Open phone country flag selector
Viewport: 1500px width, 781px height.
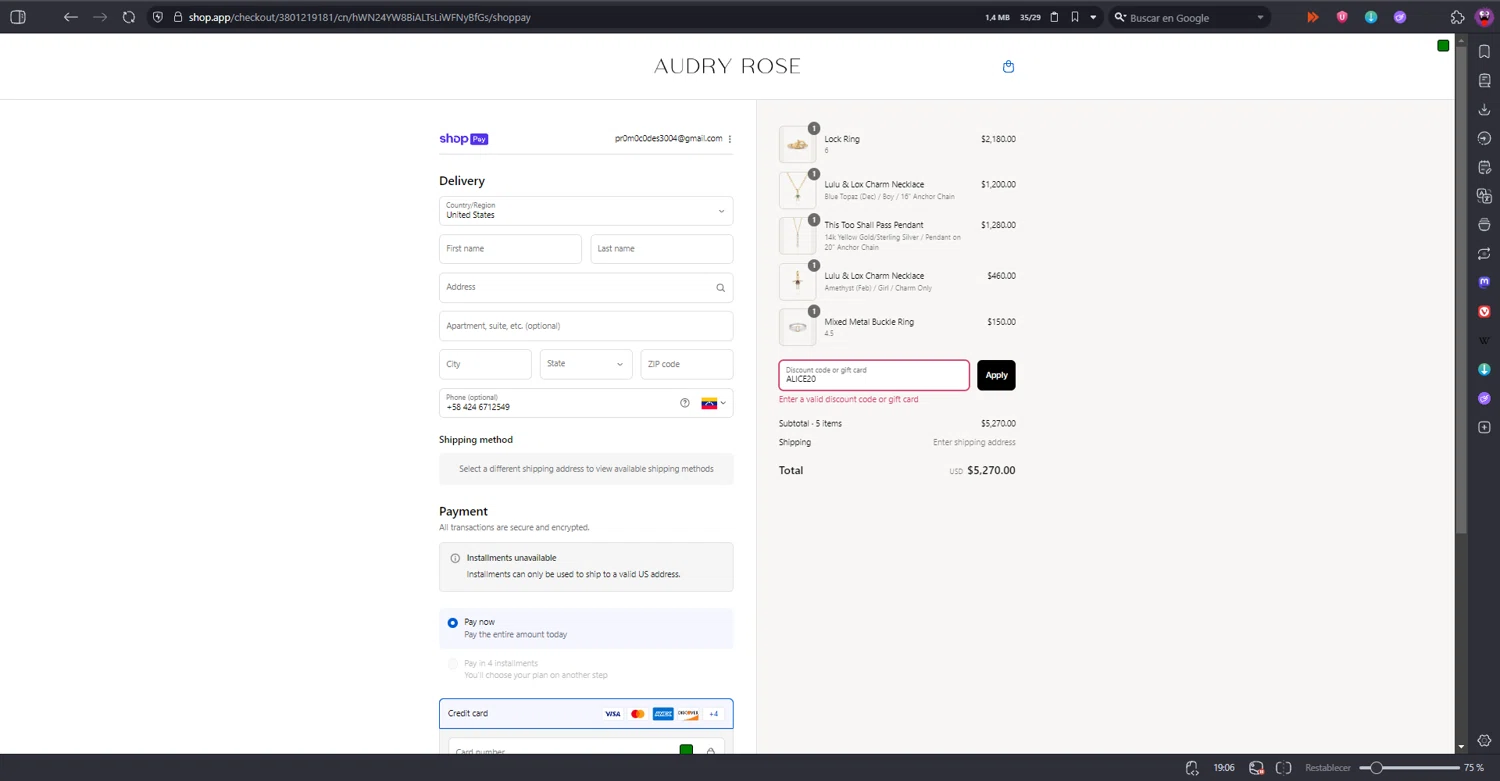(713, 403)
